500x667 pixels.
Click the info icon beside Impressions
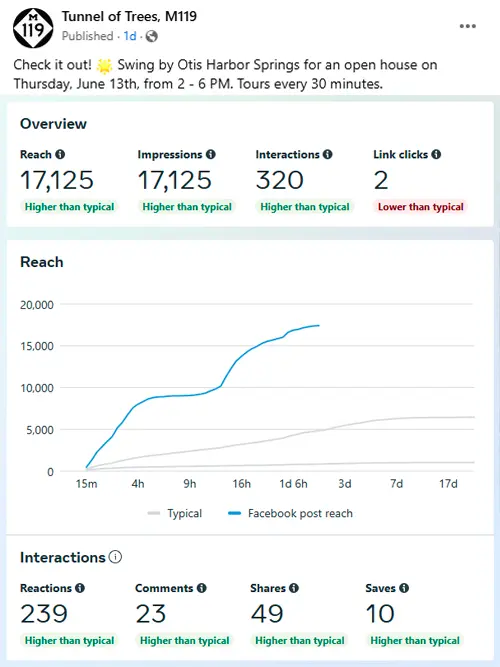tap(211, 154)
